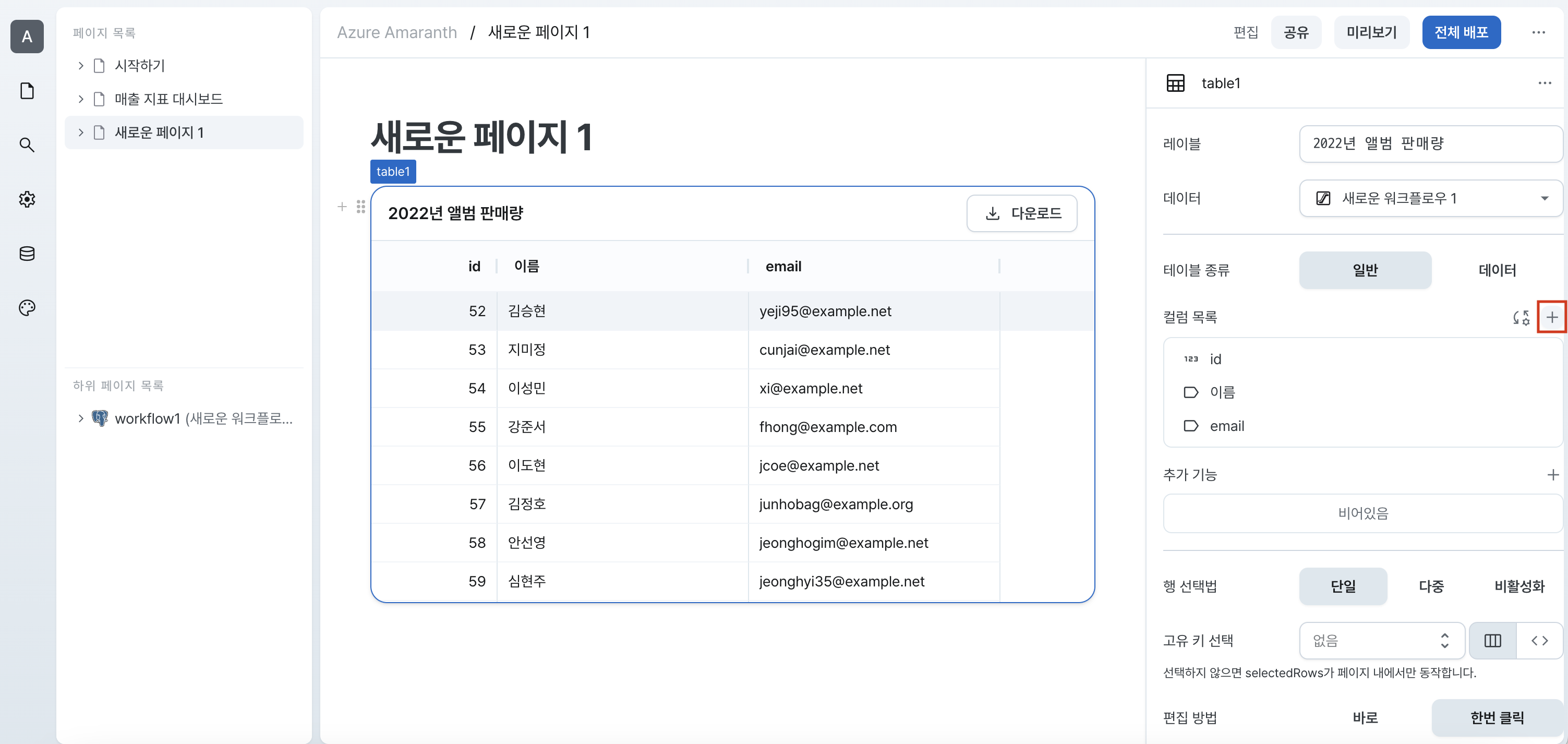Expand the 시작하기 page tree item
Screen dimensions: 1568x744
81,66
